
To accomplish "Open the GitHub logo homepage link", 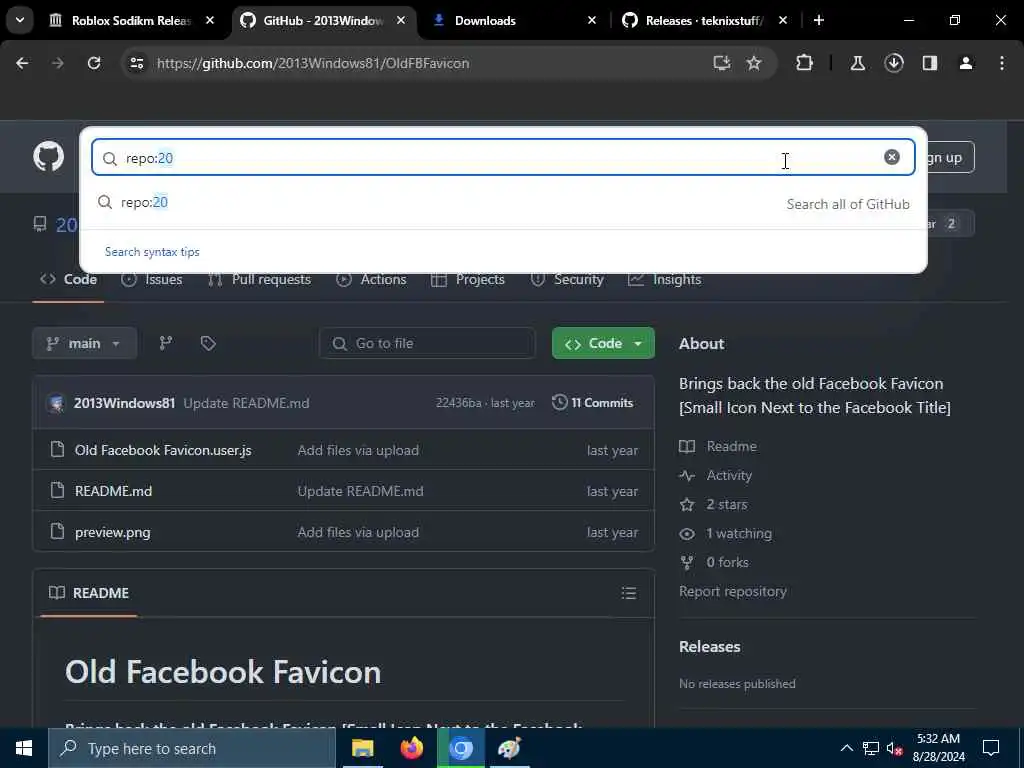I will [x=48, y=157].
